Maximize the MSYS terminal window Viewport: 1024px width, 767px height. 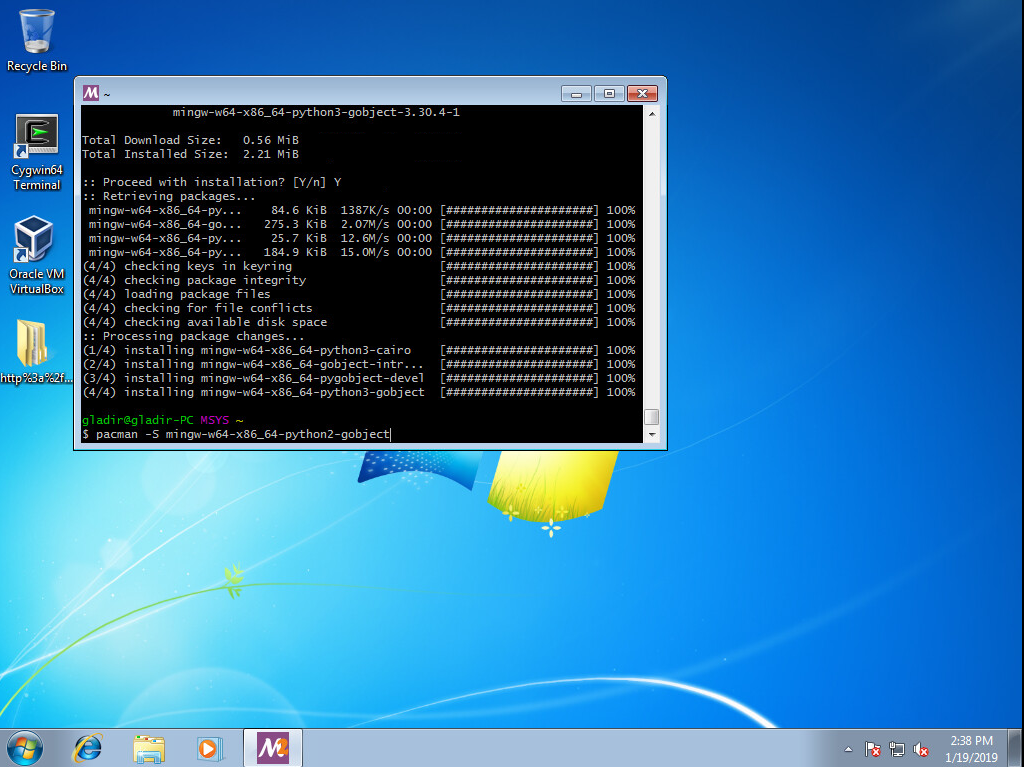click(x=609, y=93)
